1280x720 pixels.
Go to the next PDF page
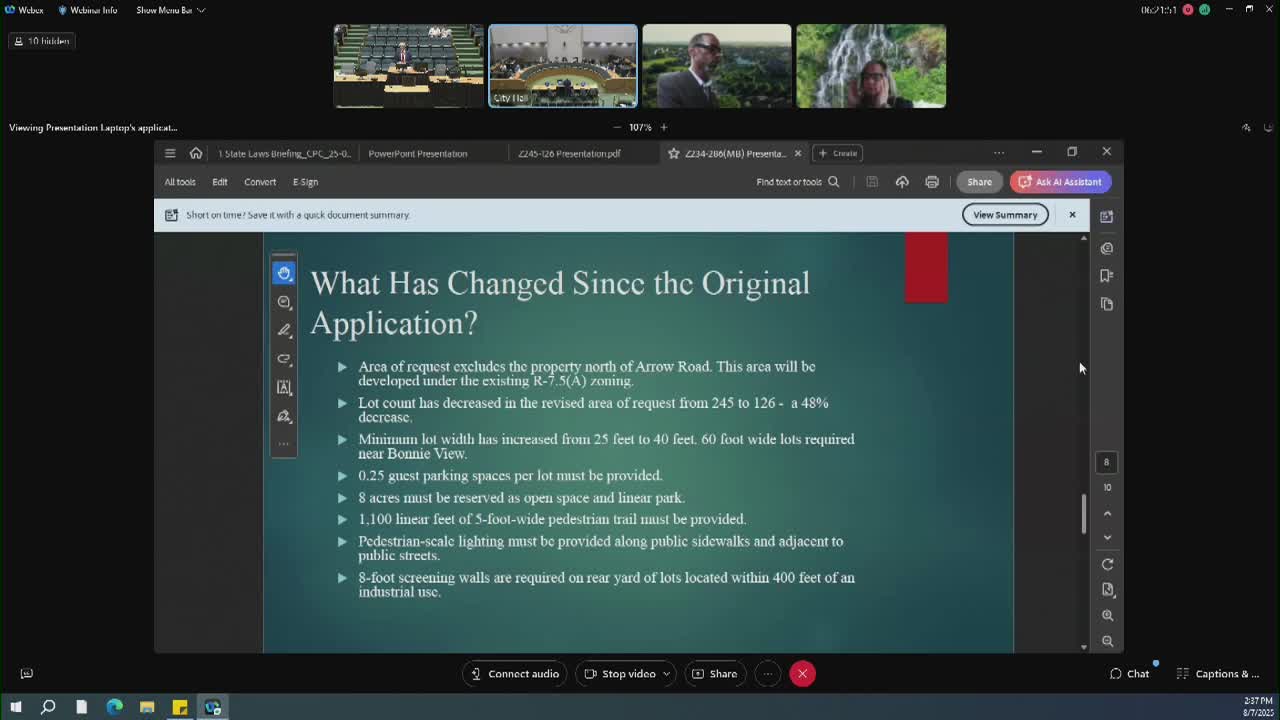(1107, 538)
